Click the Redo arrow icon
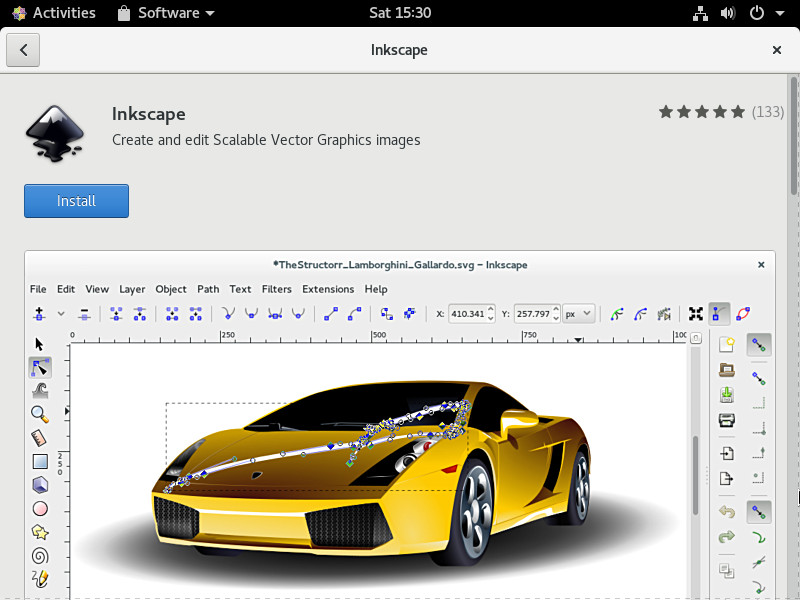800x600 pixels. [727, 536]
